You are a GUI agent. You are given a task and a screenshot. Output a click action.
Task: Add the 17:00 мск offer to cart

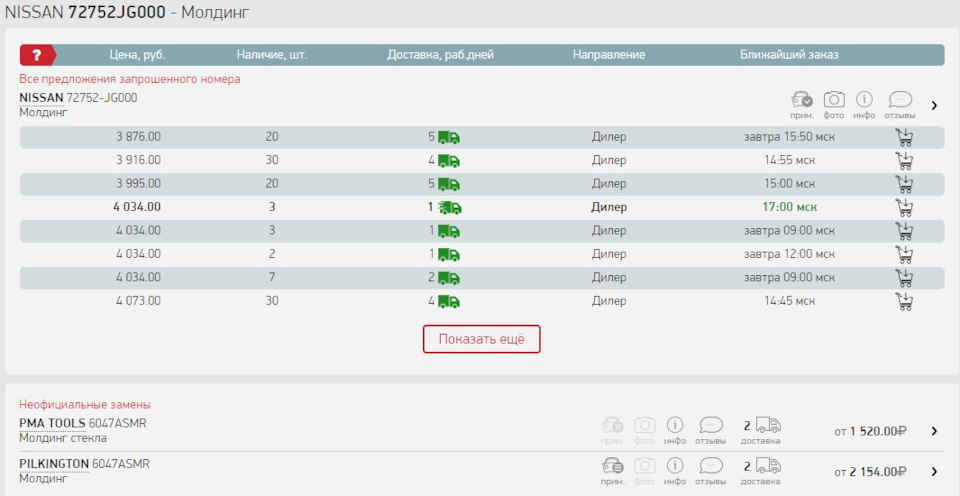pyautogui.click(x=904, y=208)
